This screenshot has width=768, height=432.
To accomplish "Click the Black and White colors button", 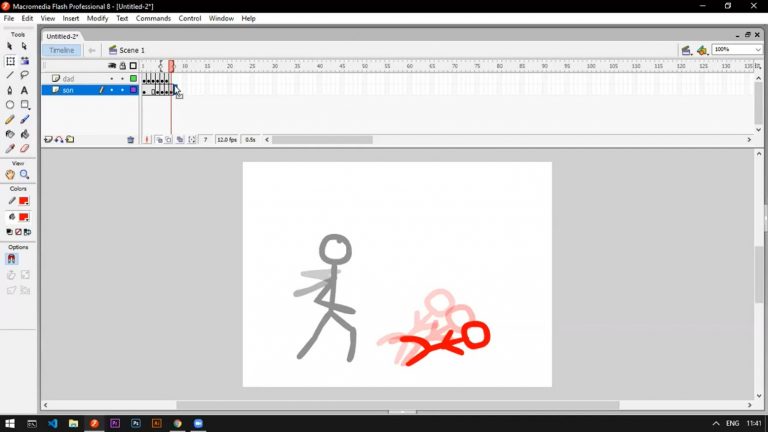I will coord(9,232).
